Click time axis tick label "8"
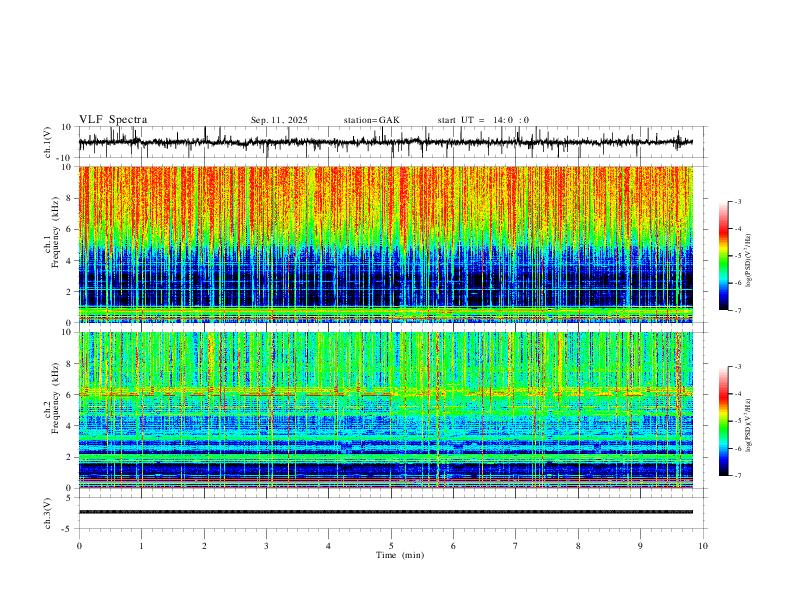 578,546
